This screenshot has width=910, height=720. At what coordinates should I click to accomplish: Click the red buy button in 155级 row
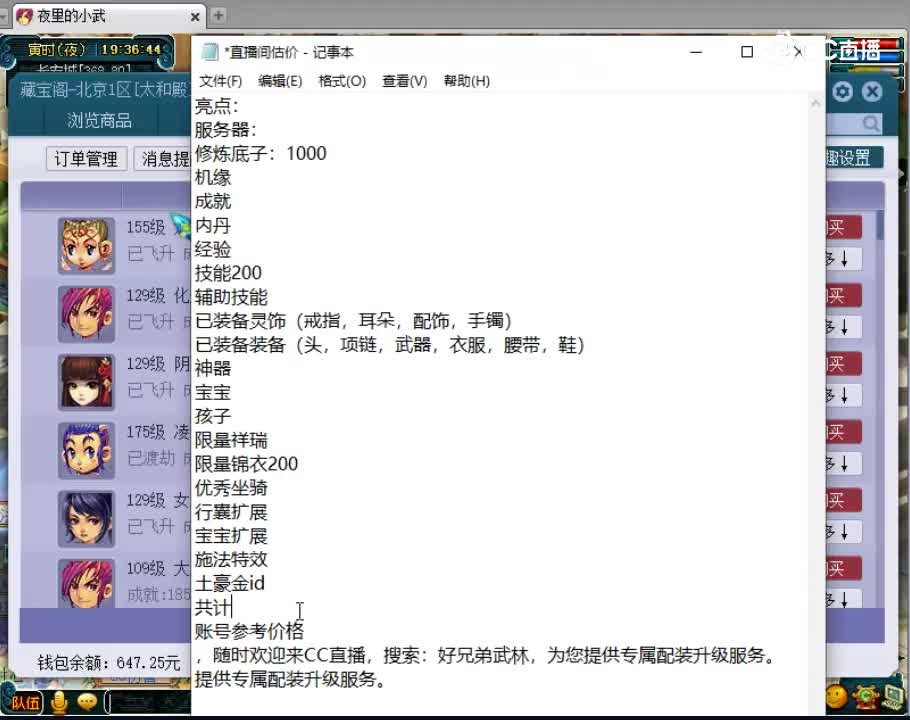[844, 228]
